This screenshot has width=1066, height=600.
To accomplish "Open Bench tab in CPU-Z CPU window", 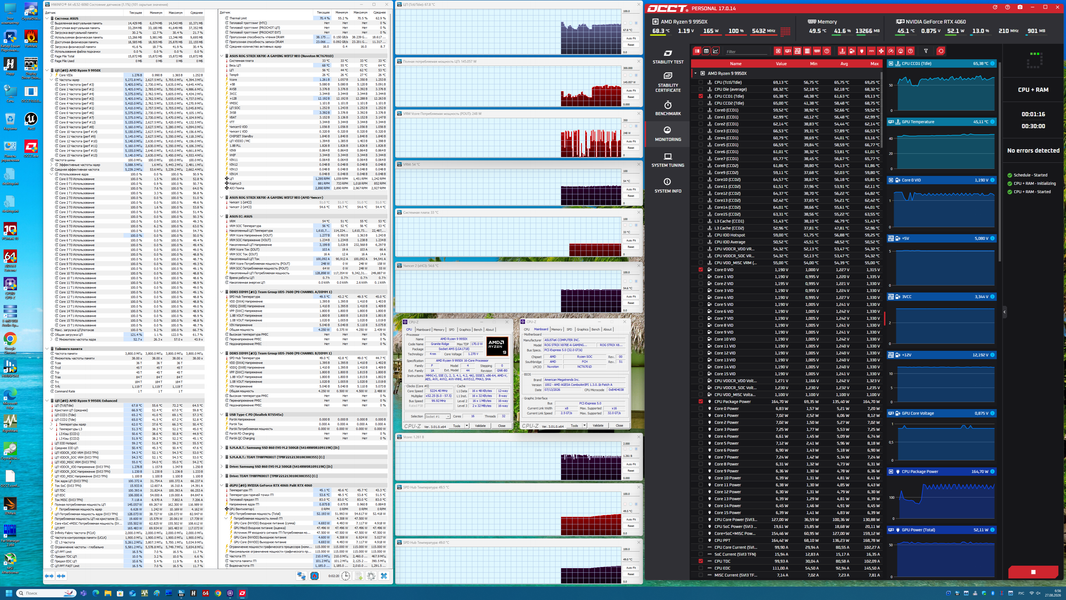I will (x=478, y=330).
